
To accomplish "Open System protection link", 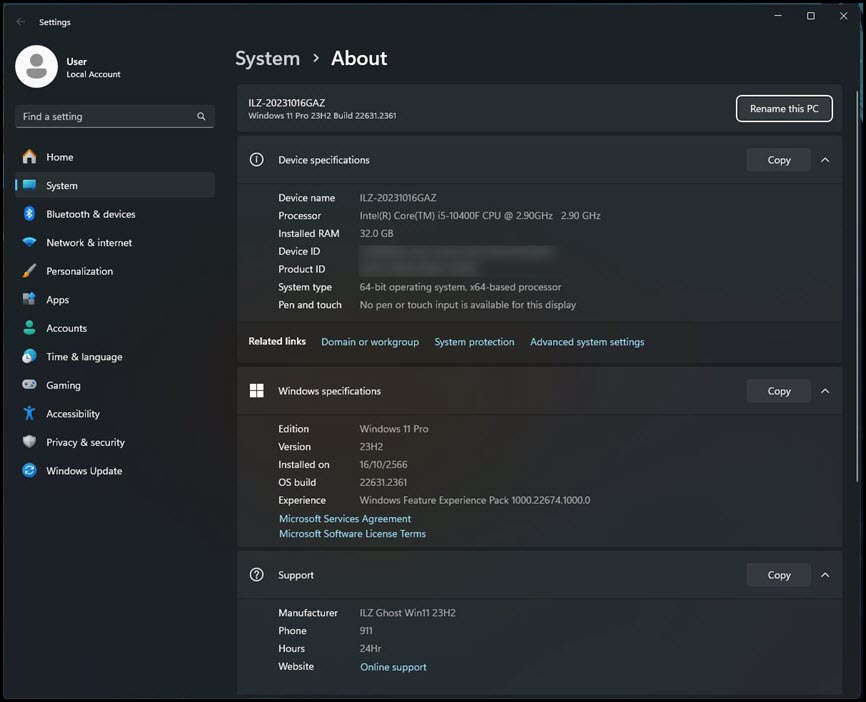I will pos(474,342).
